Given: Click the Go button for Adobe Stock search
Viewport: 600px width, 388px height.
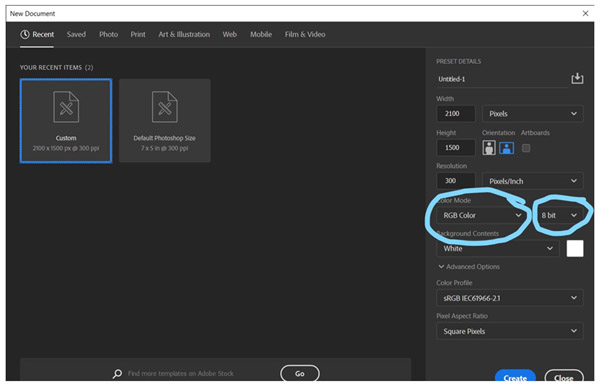Looking at the screenshot, I should pyautogui.click(x=300, y=373).
